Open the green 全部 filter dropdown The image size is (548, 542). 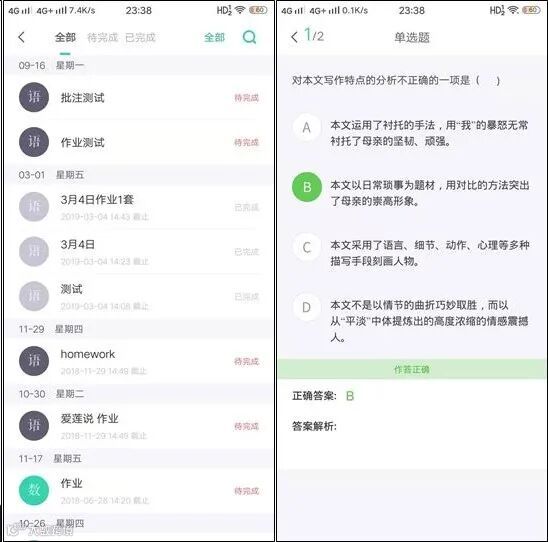(x=214, y=37)
